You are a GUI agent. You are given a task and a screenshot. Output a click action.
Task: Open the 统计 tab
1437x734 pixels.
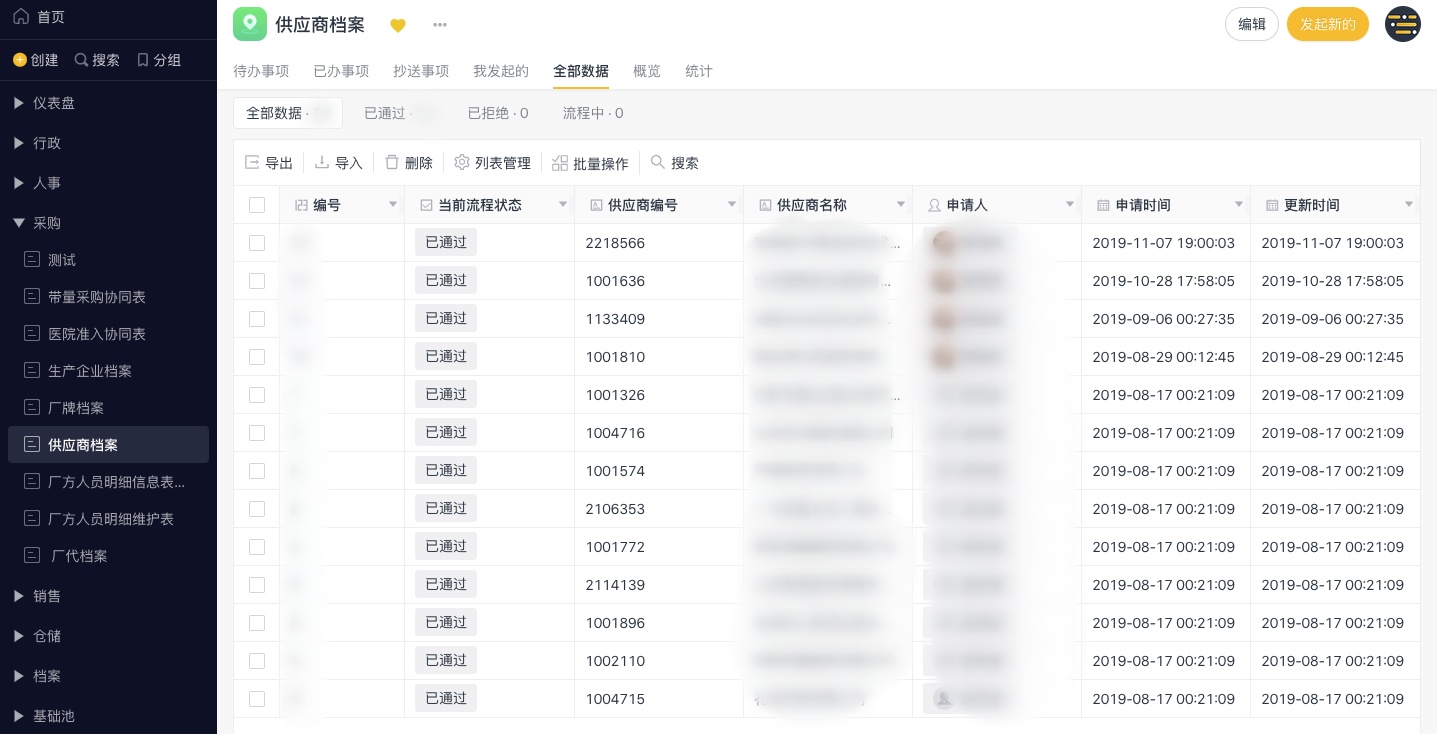click(699, 71)
